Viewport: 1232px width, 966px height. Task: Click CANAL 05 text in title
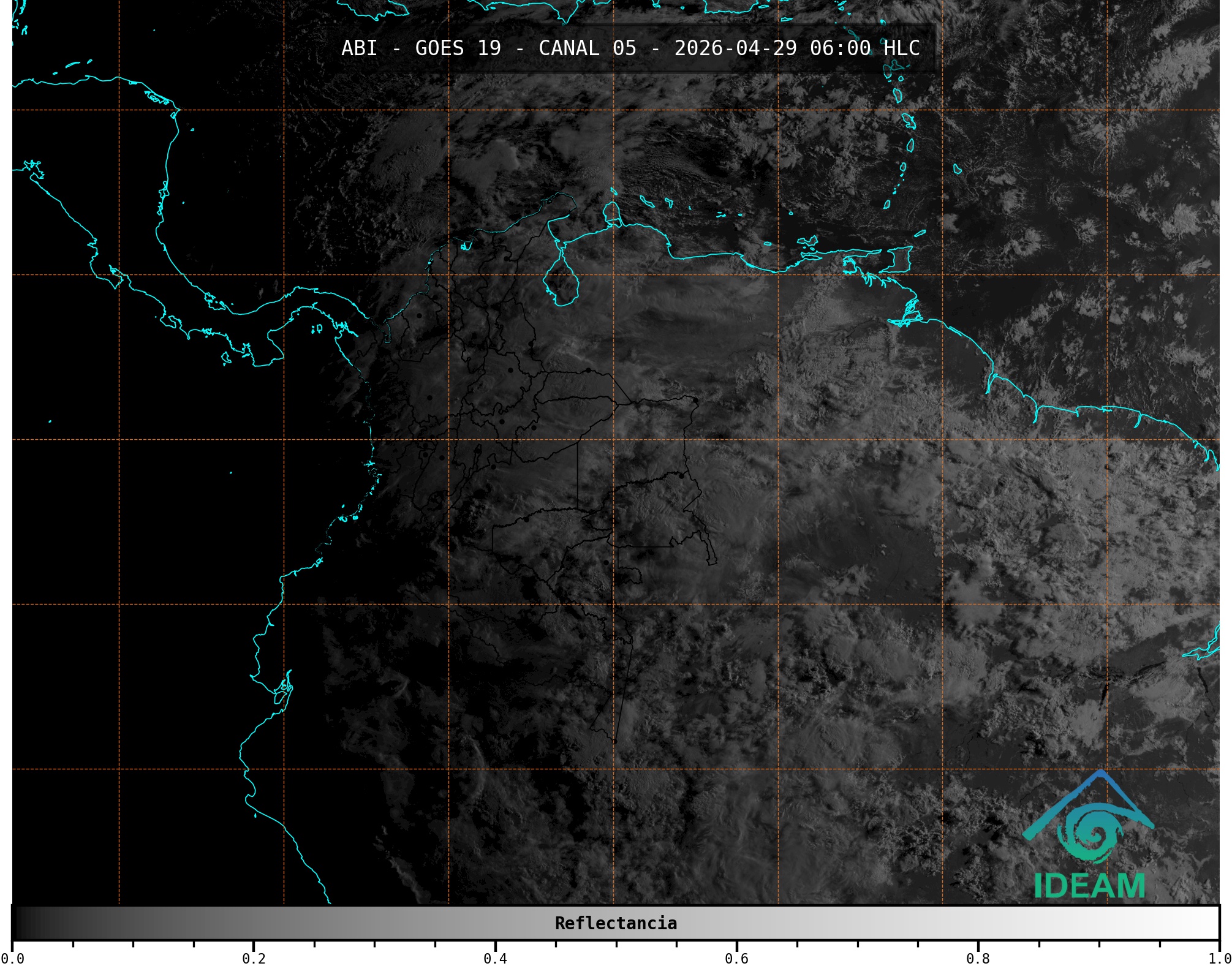(587, 48)
